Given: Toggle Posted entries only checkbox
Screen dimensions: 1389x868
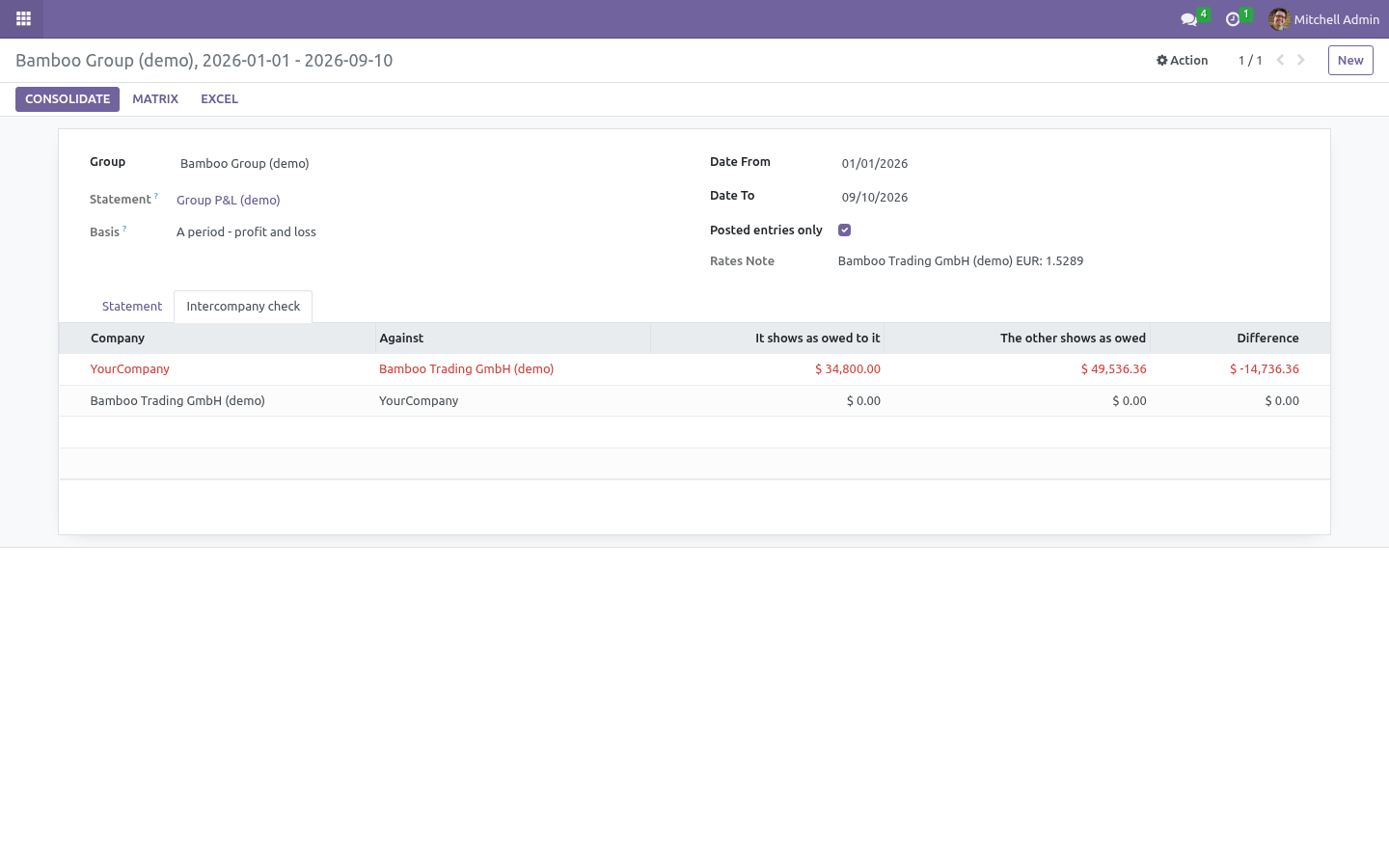Looking at the screenshot, I should pos(844,230).
